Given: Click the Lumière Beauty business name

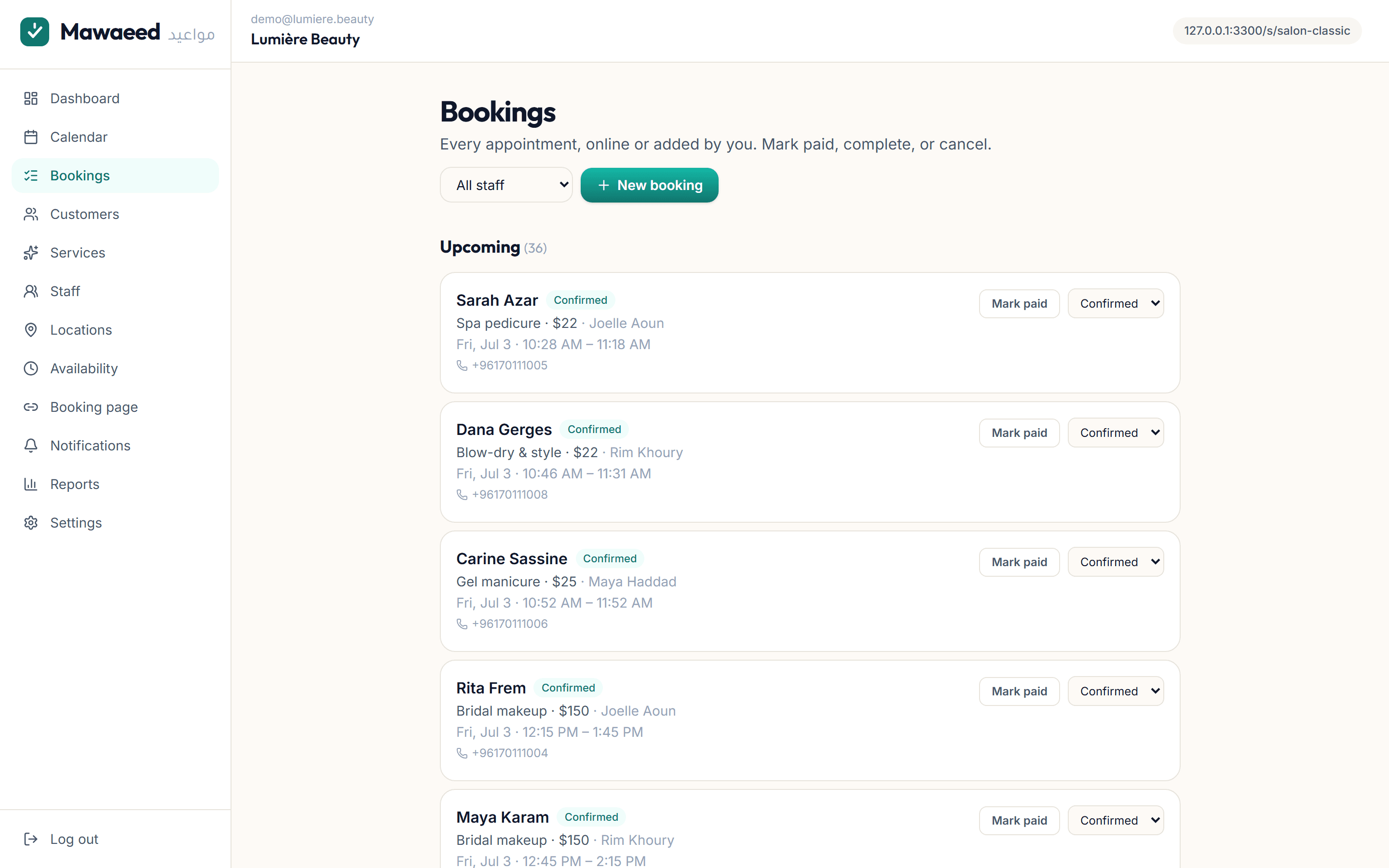Looking at the screenshot, I should click(x=305, y=39).
